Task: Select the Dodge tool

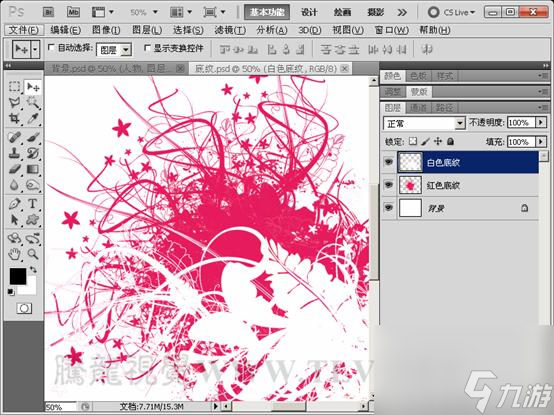Action: tap(33, 185)
